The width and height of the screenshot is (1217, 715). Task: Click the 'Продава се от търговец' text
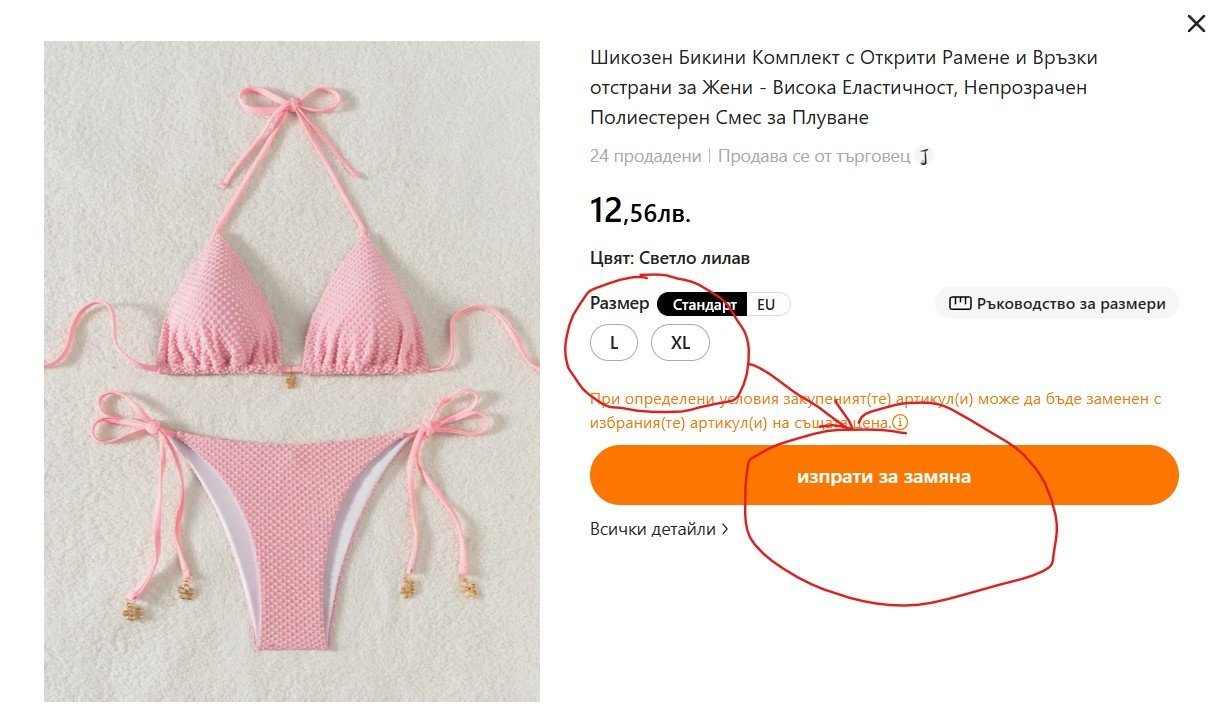[x=814, y=157]
